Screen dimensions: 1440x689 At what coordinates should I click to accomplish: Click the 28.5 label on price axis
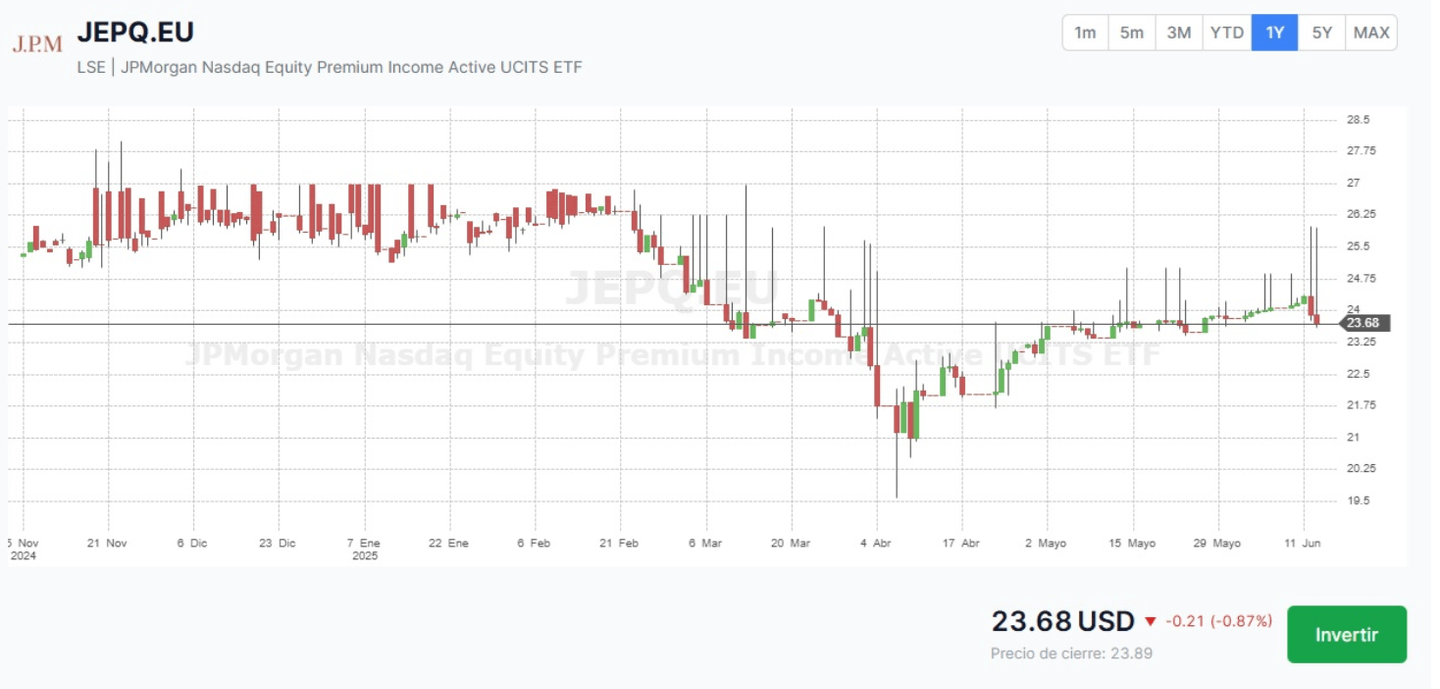[1358, 120]
